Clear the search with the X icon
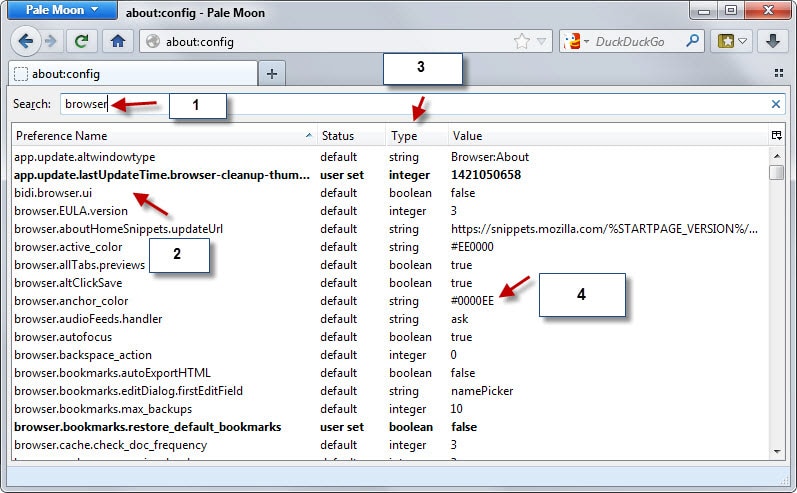797x493 pixels. [776, 104]
